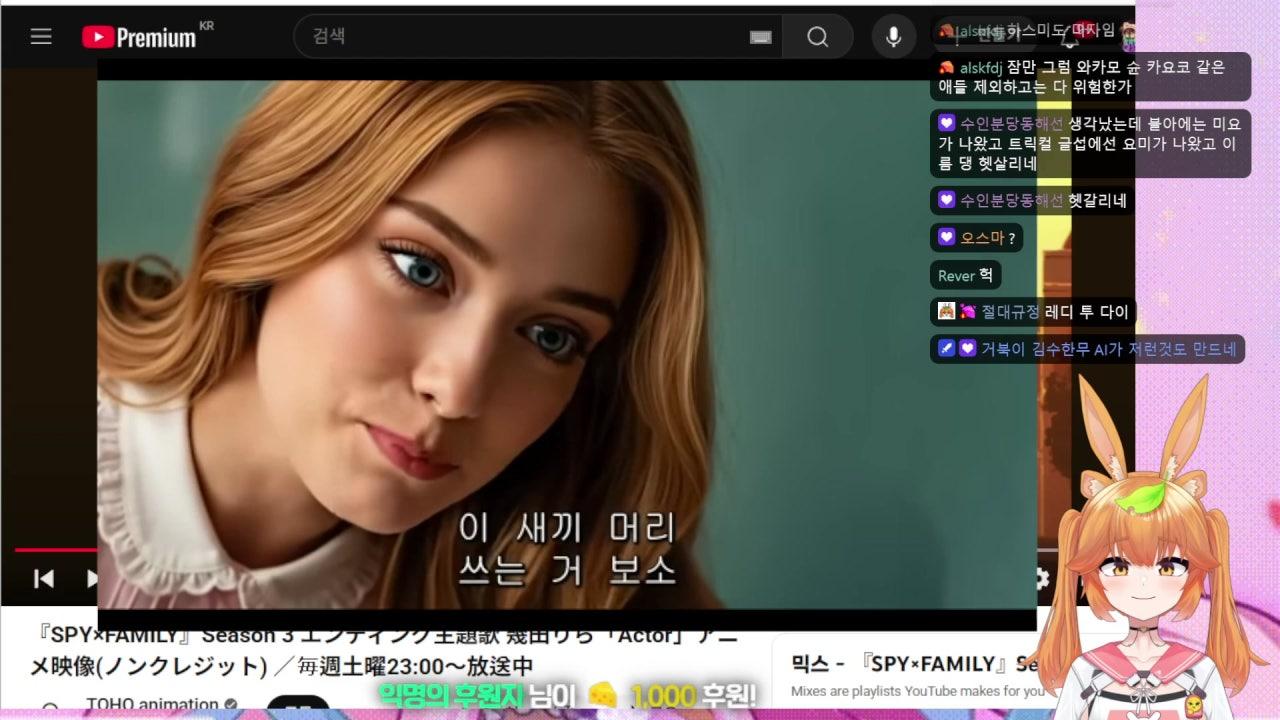The width and height of the screenshot is (1280, 720).
Task: Click the 익명의 후원자 donation banner
Action: (x=566, y=695)
